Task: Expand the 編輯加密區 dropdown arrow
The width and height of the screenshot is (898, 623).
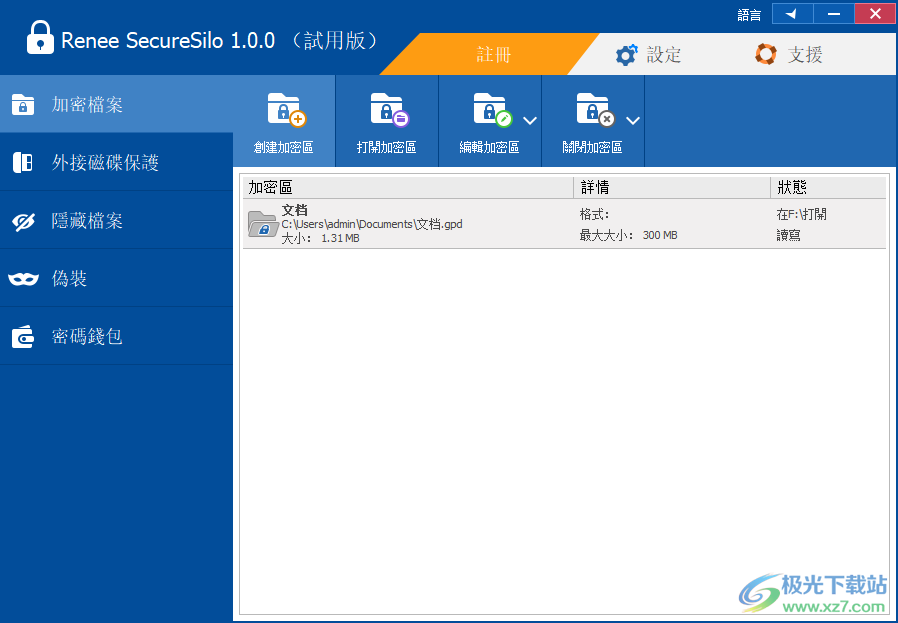Action: tap(531, 120)
